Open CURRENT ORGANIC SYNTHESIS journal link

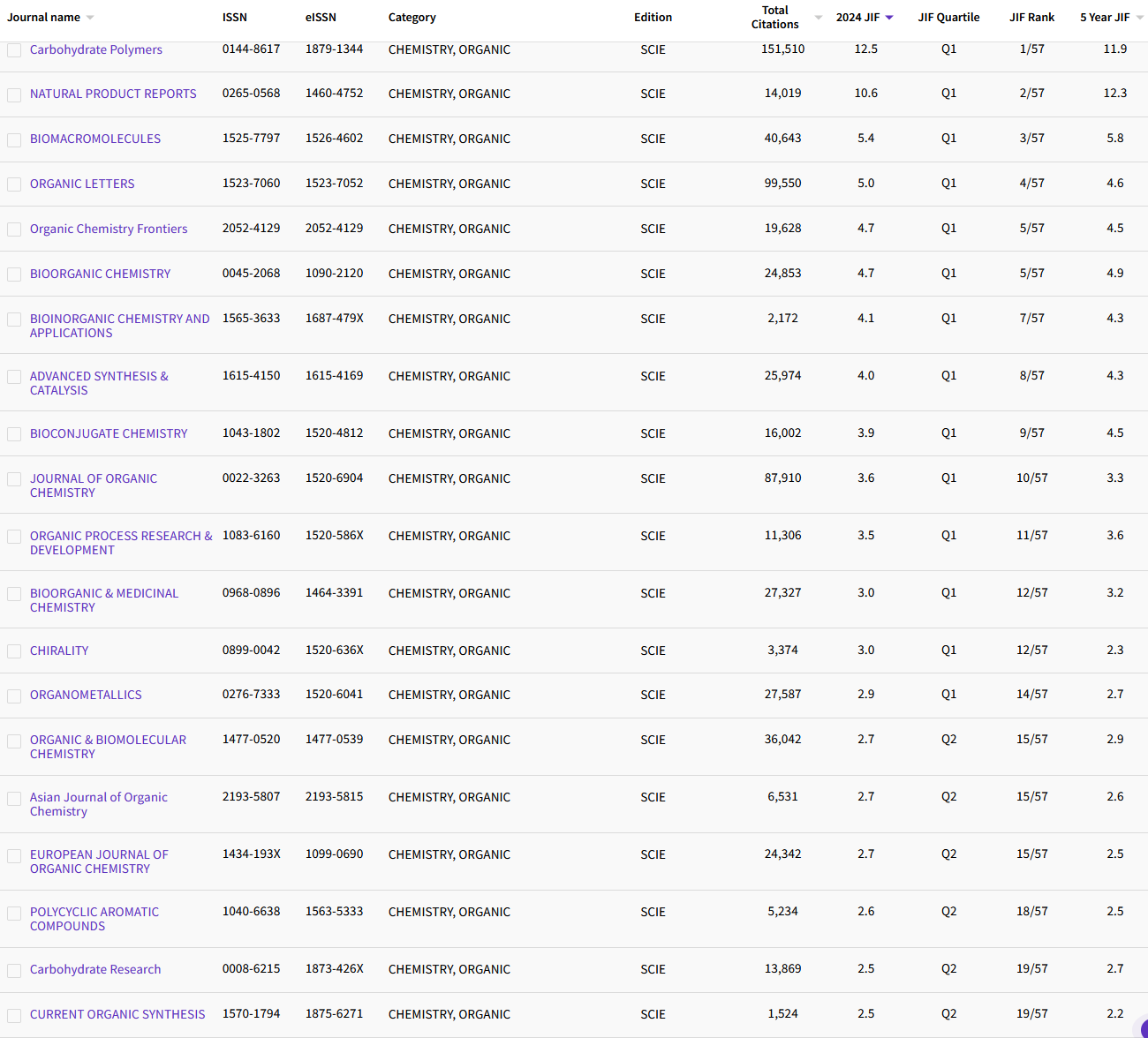[117, 1014]
